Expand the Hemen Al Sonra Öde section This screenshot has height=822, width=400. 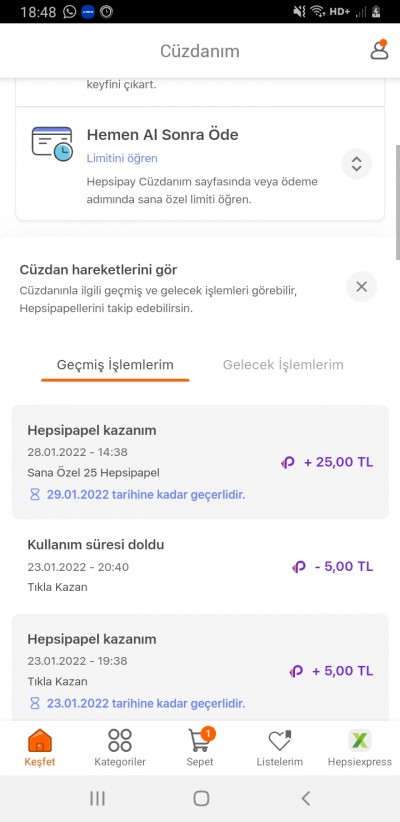356,164
